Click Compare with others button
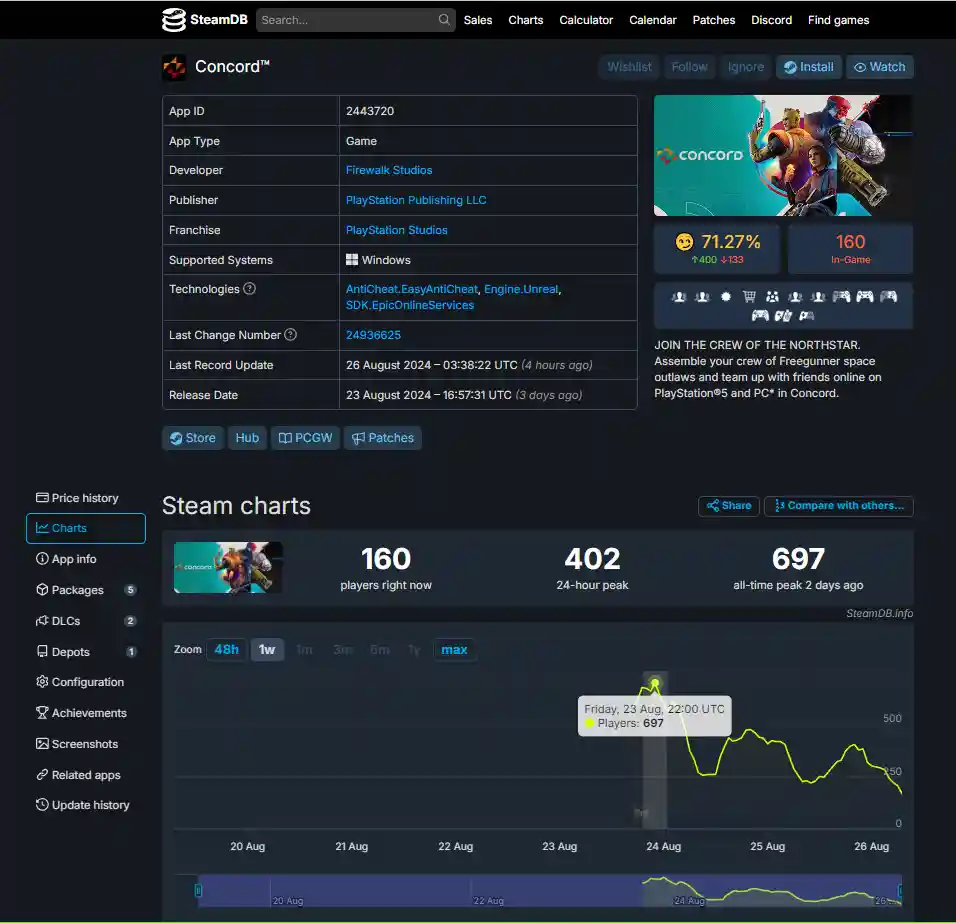This screenshot has height=923, width=956. pyautogui.click(x=839, y=506)
